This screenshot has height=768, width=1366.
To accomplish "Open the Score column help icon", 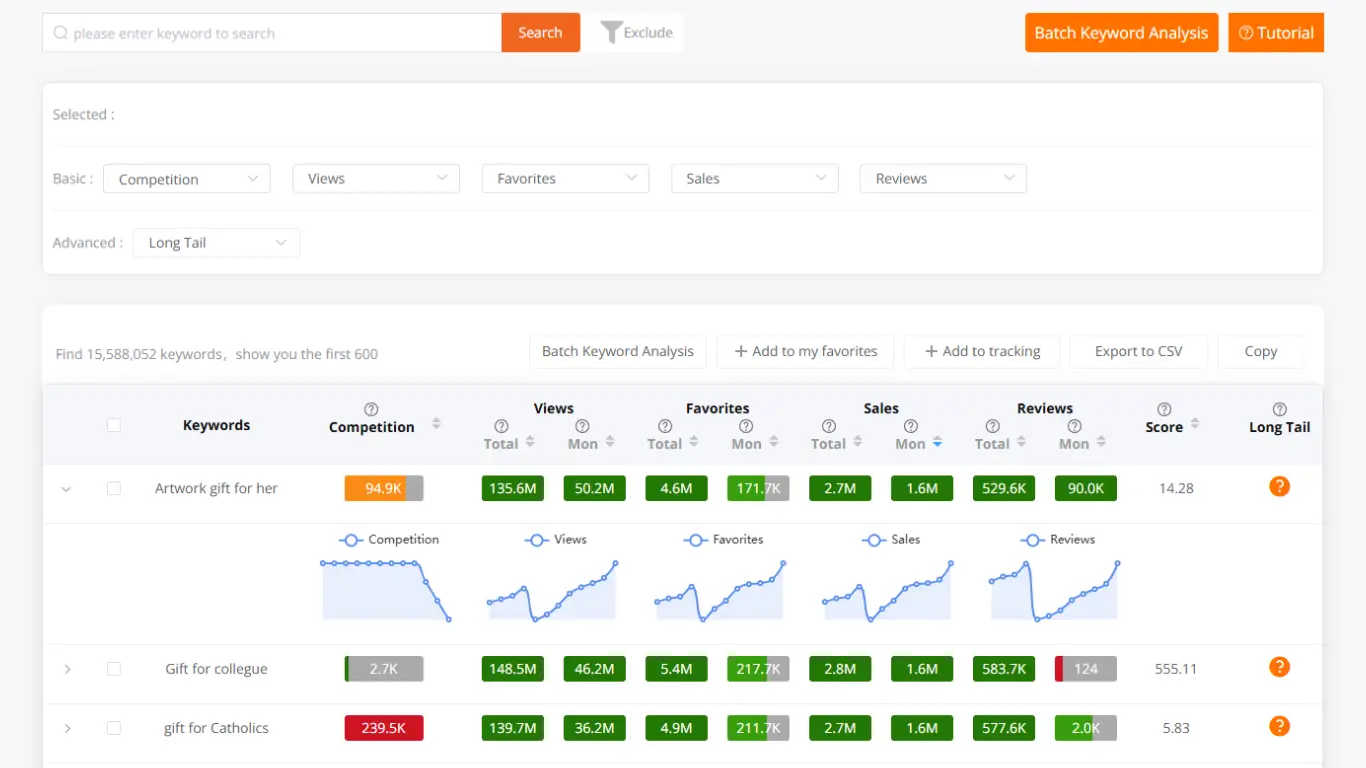I will (x=1163, y=409).
